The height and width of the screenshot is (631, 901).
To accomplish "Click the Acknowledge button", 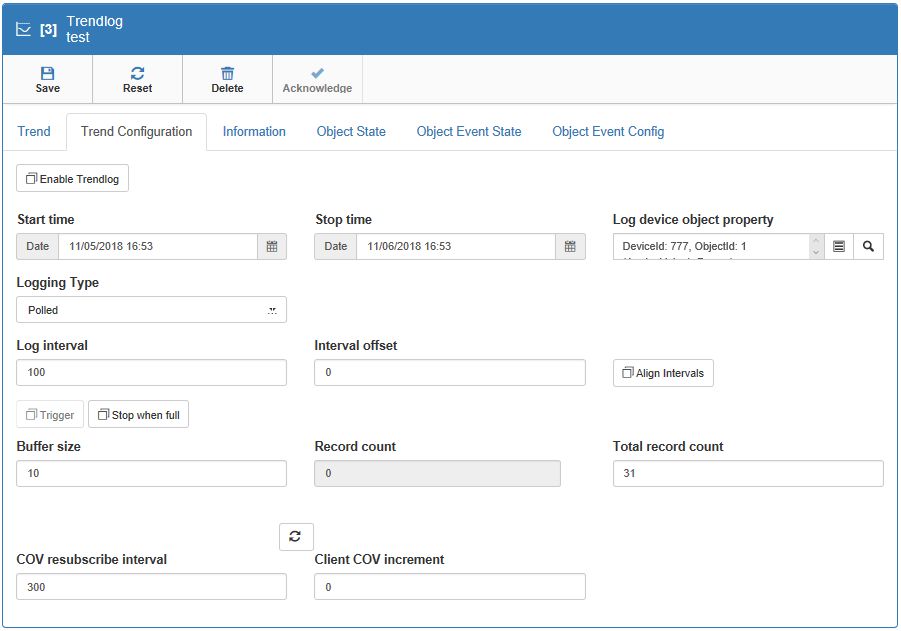I will 317,79.
